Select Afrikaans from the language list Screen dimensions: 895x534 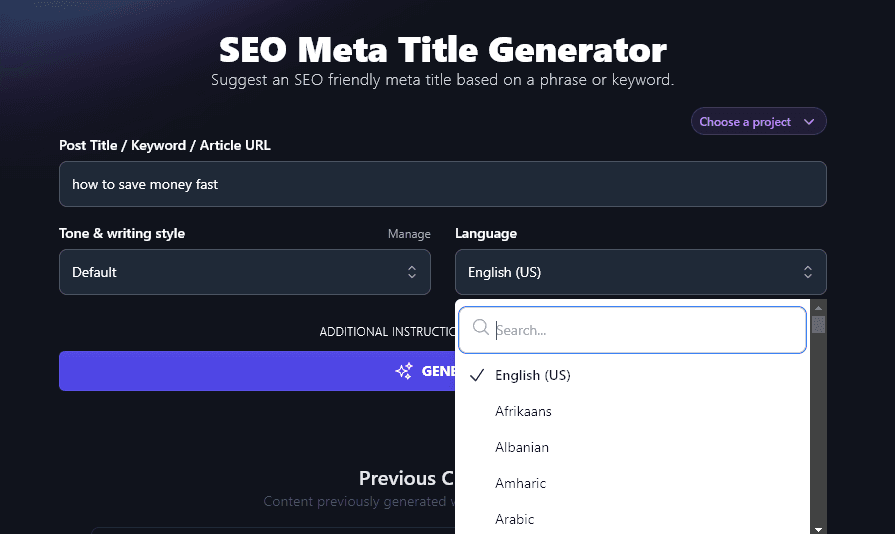tap(523, 411)
